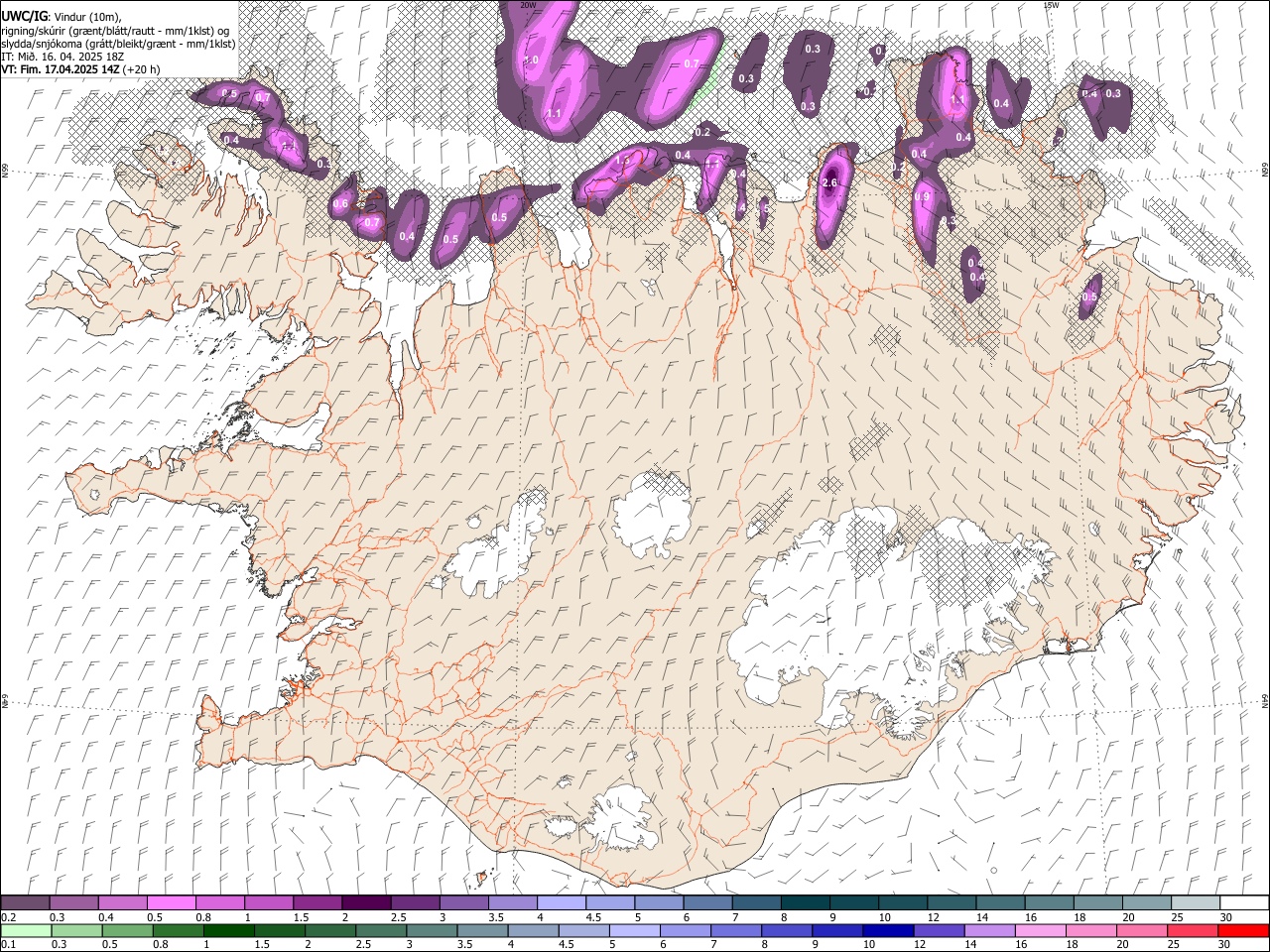Pick the snow-scale swatch above label 0.4

pos(123,902)
